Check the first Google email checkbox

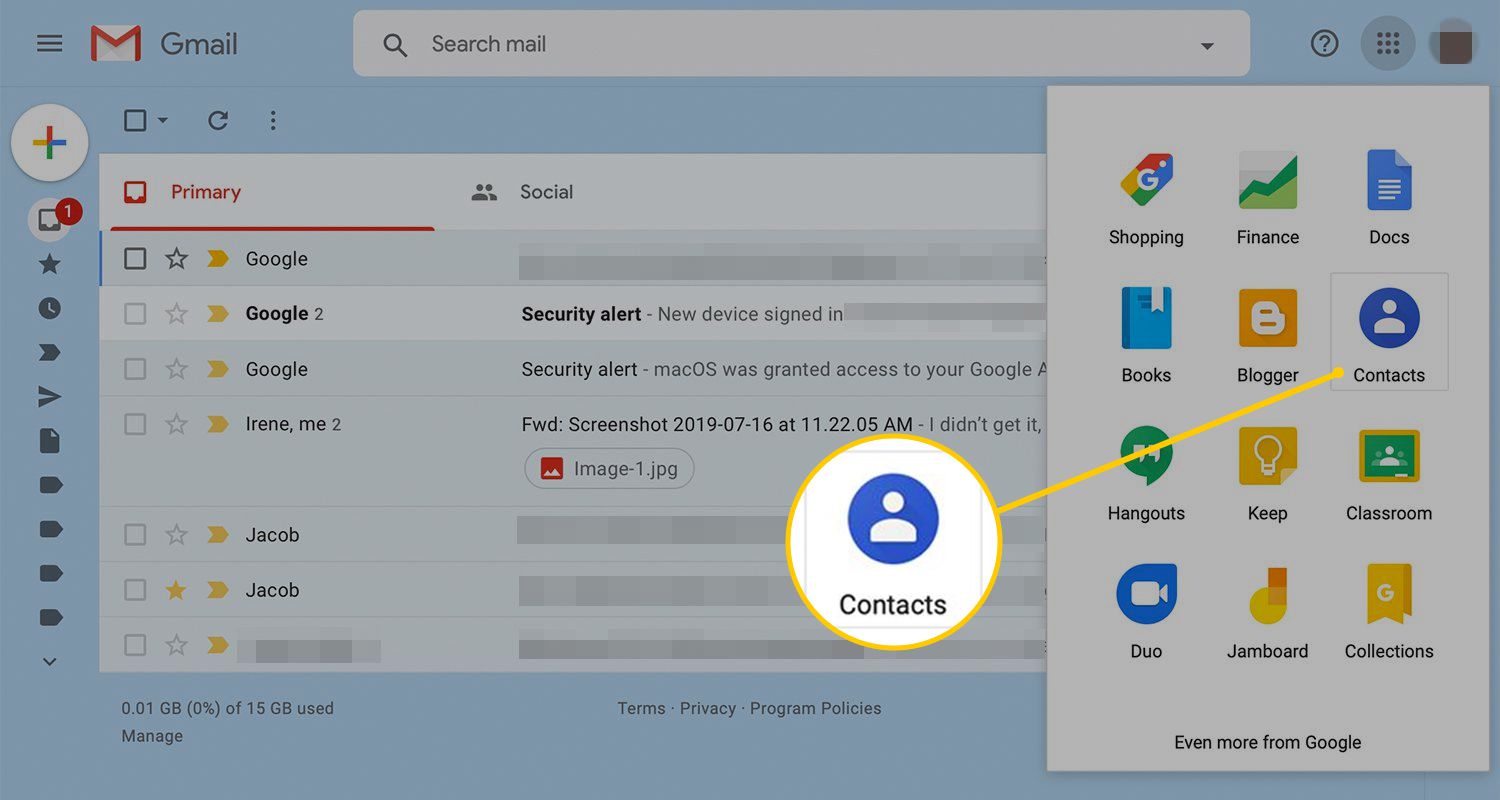click(x=135, y=259)
